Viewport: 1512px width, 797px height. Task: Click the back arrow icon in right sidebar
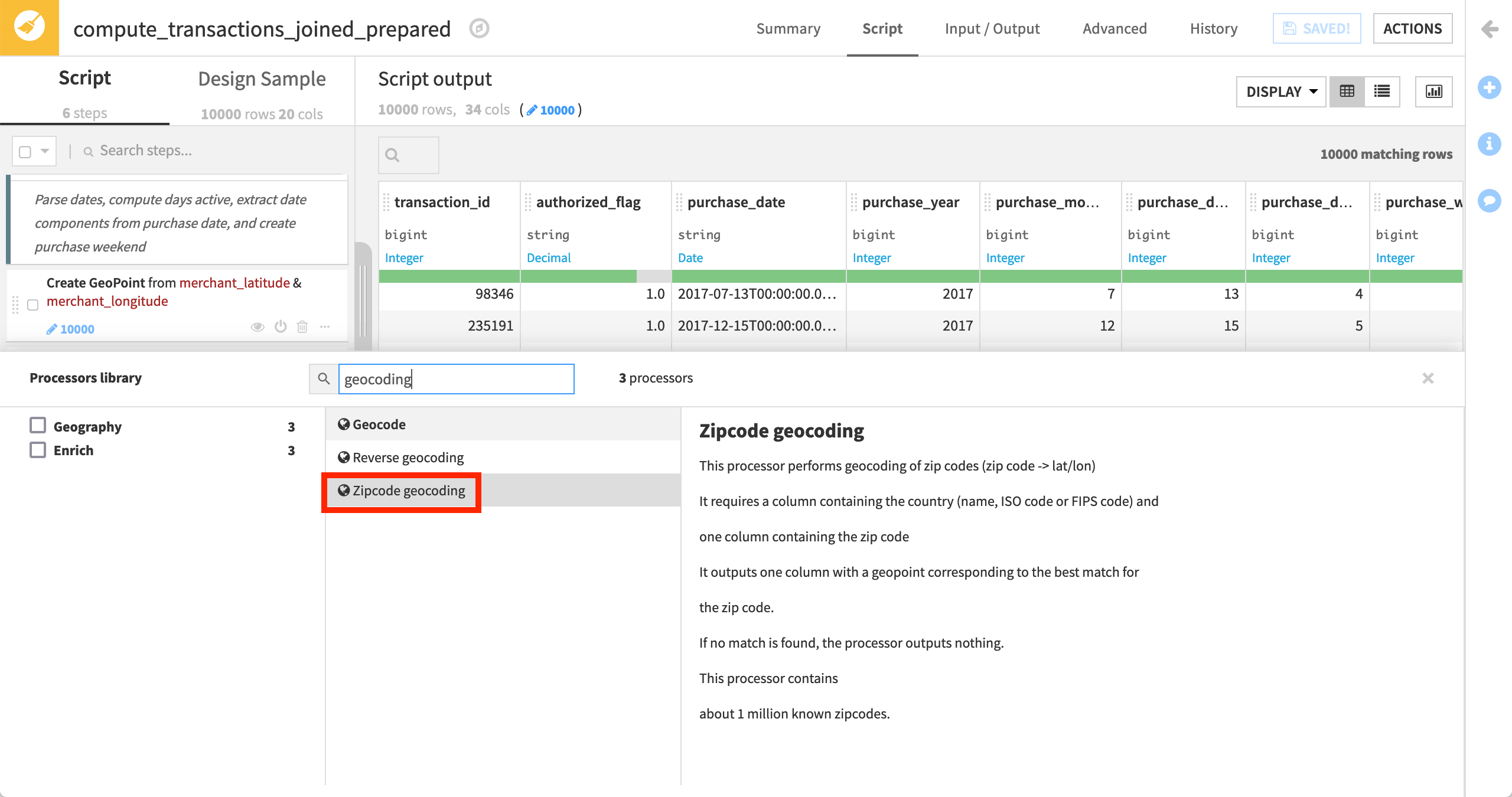tap(1490, 28)
